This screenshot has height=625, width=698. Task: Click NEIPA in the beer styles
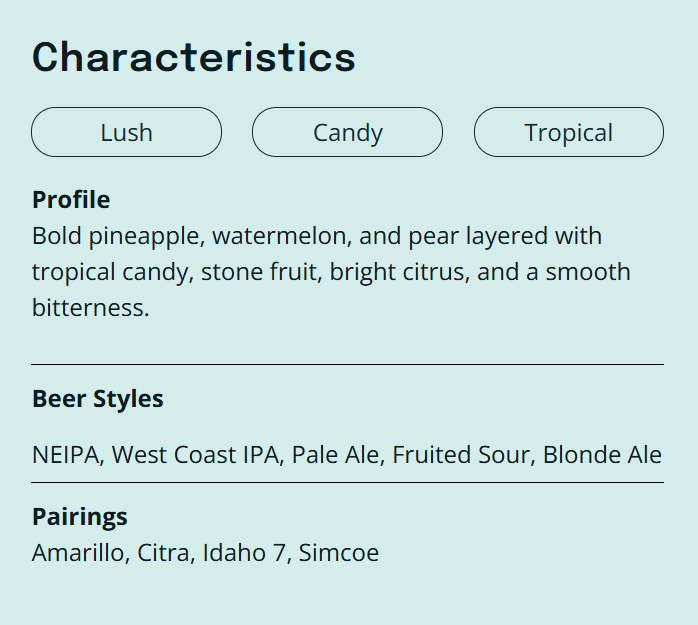(x=66, y=455)
